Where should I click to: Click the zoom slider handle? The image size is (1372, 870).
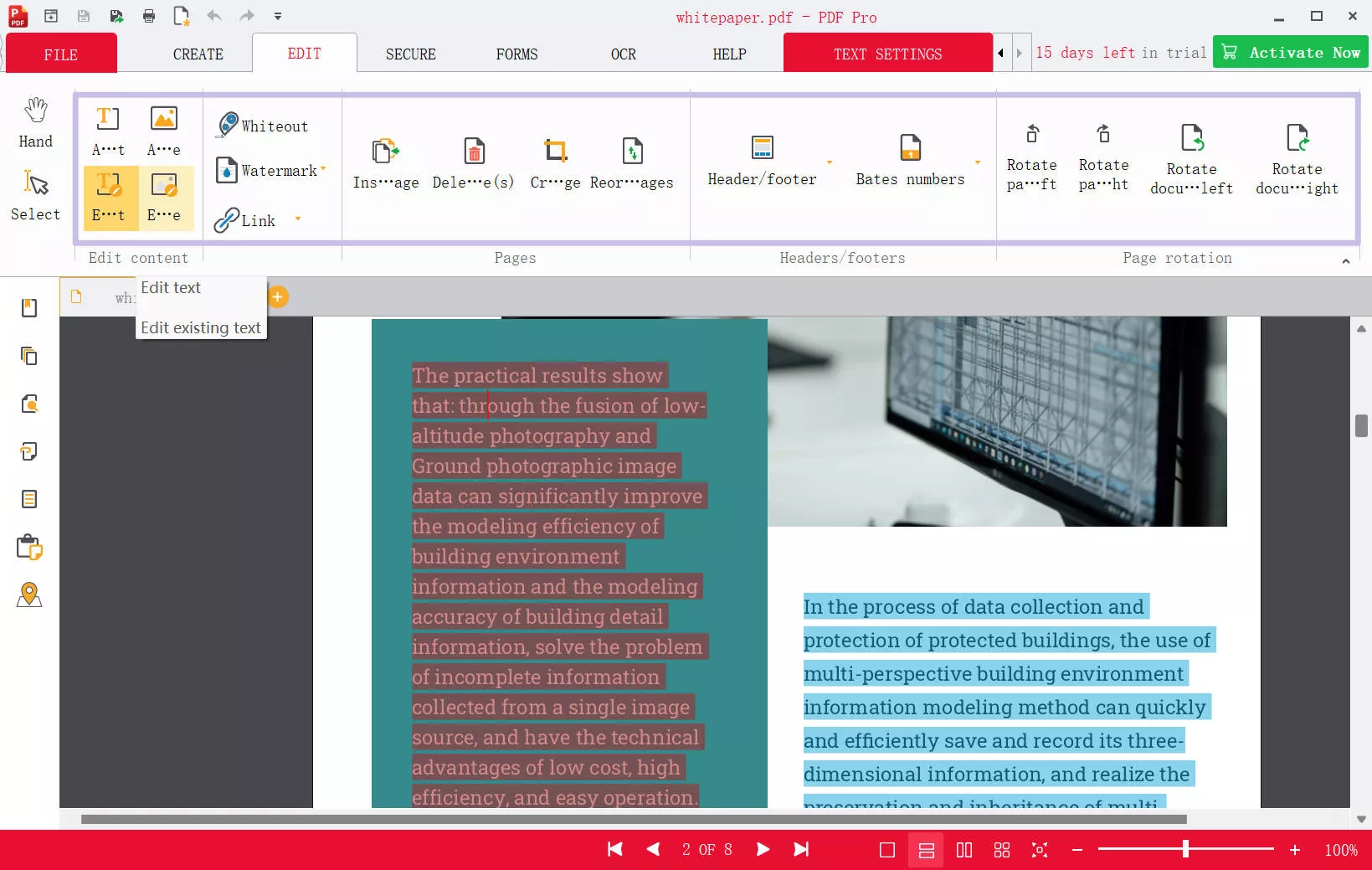1185,850
